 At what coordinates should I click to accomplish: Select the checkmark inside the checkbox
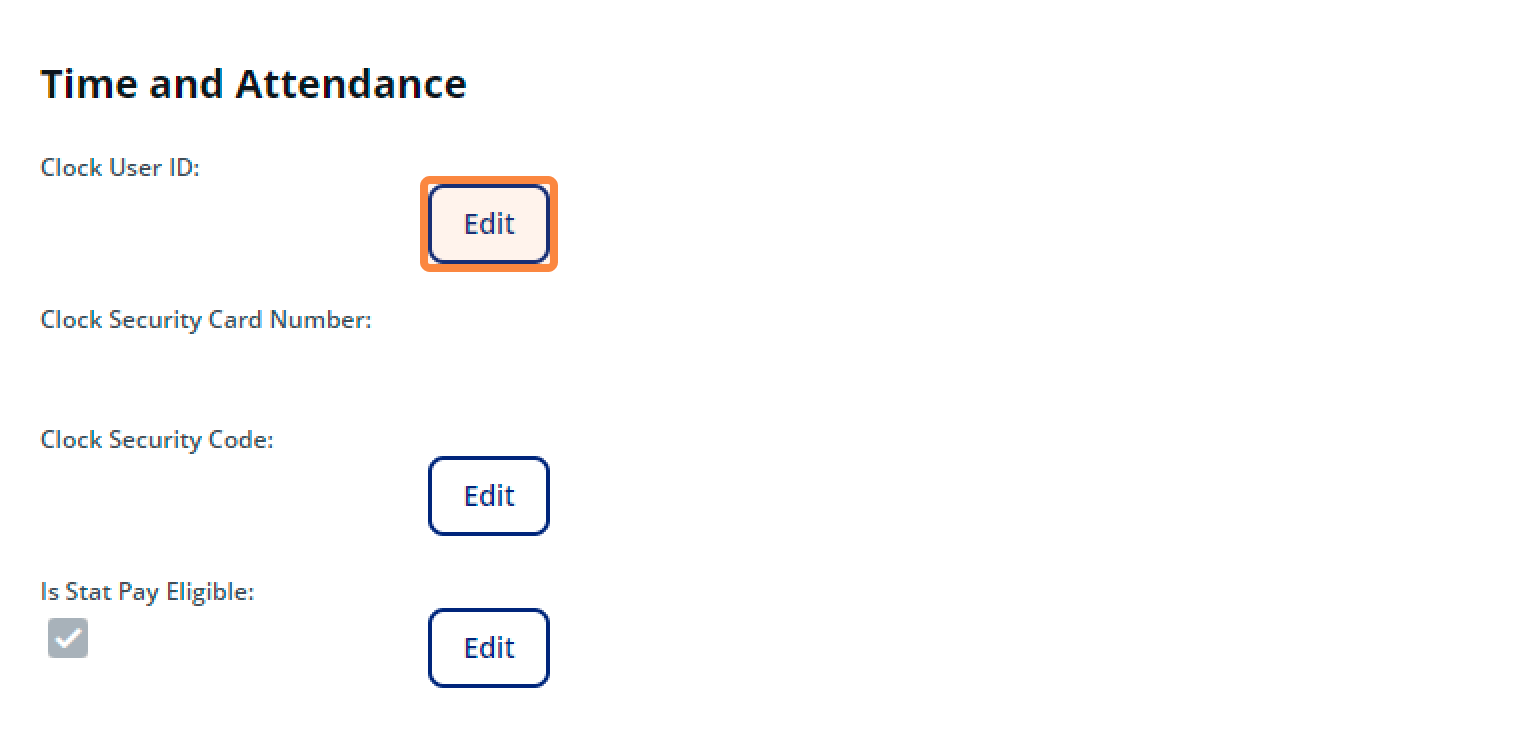click(67, 638)
